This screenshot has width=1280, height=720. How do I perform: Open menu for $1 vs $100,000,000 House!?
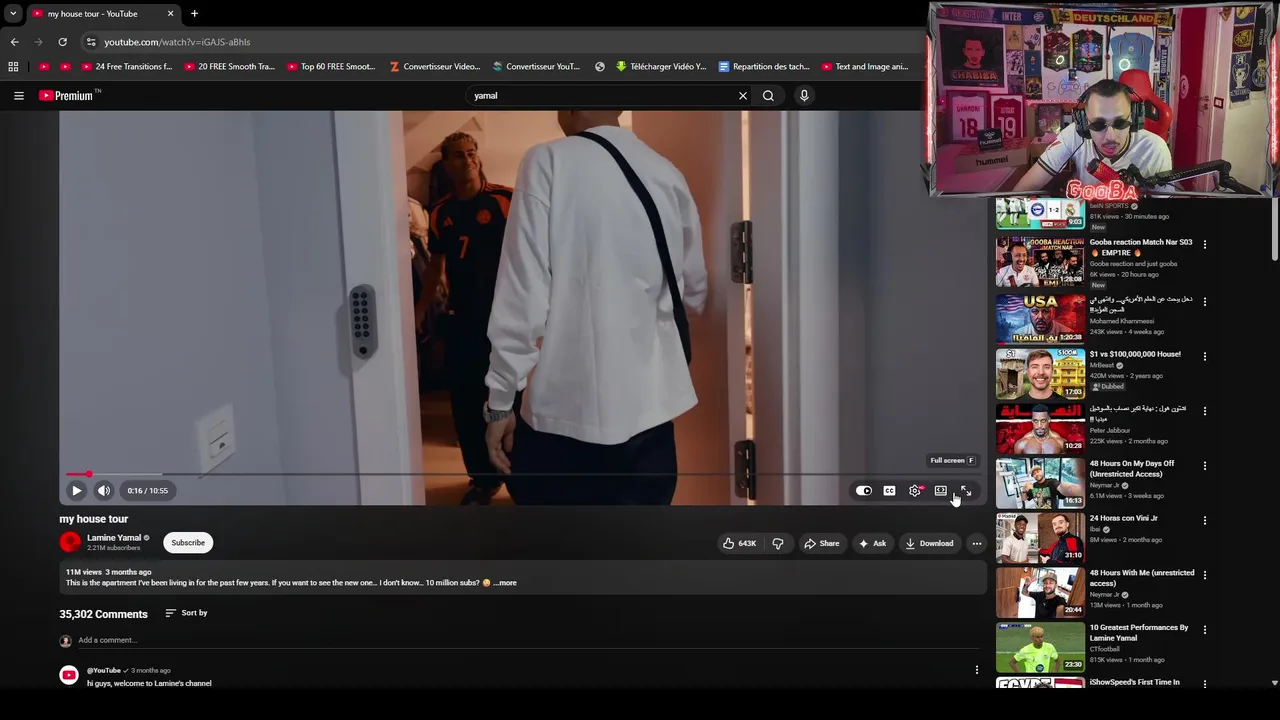(x=1204, y=356)
